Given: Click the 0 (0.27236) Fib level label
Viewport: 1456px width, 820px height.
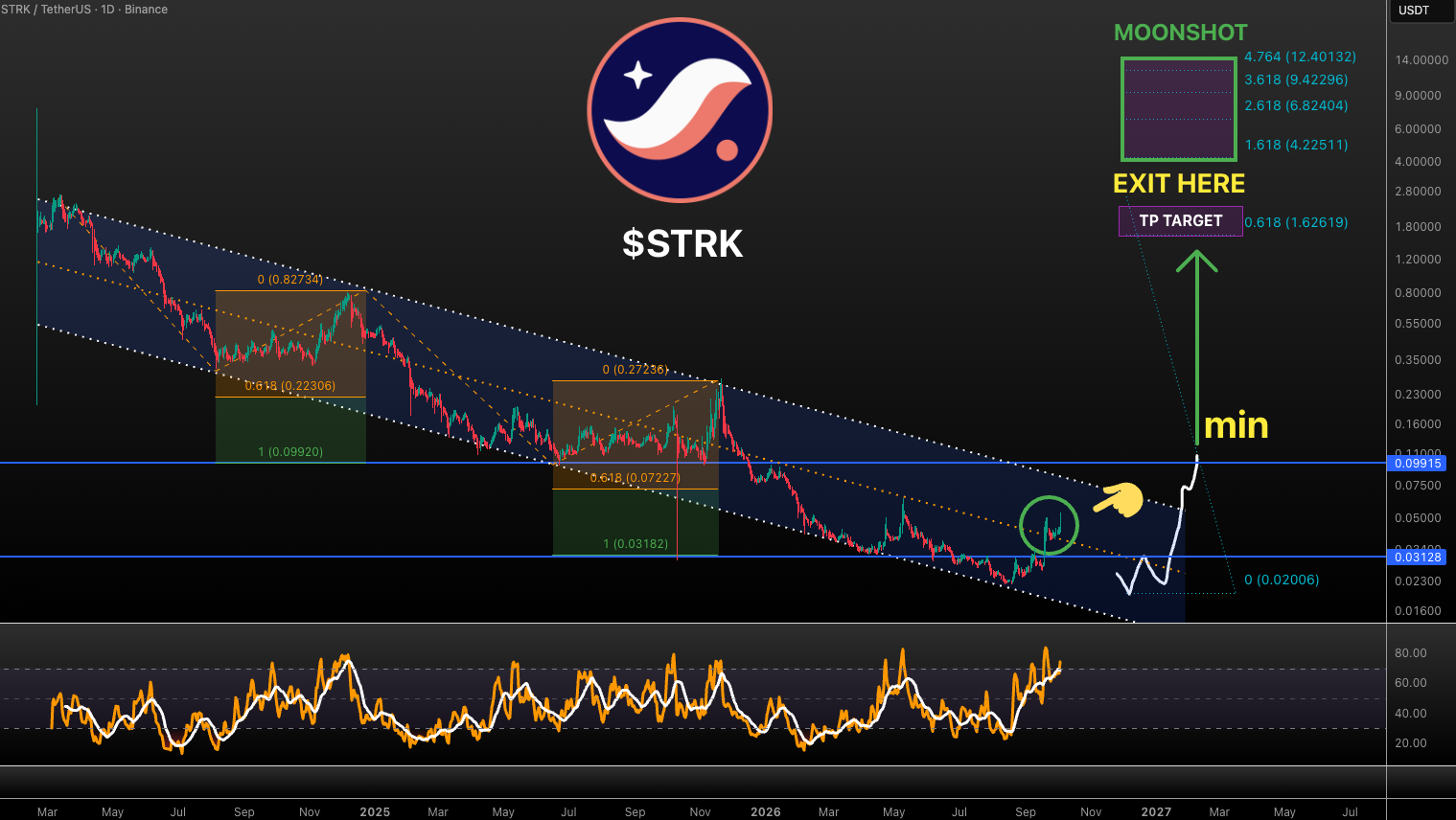Looking at the screenshot, I should click(635, 370).
